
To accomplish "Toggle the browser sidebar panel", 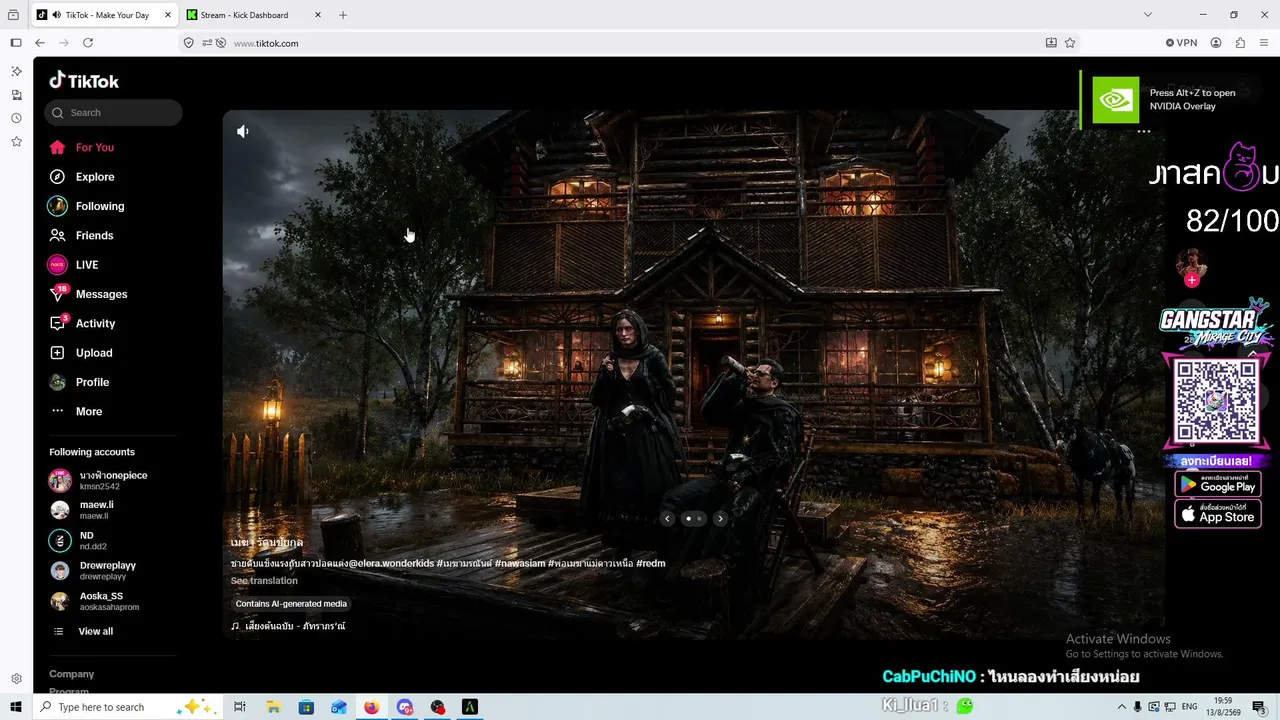I will (x=16, y=43).
